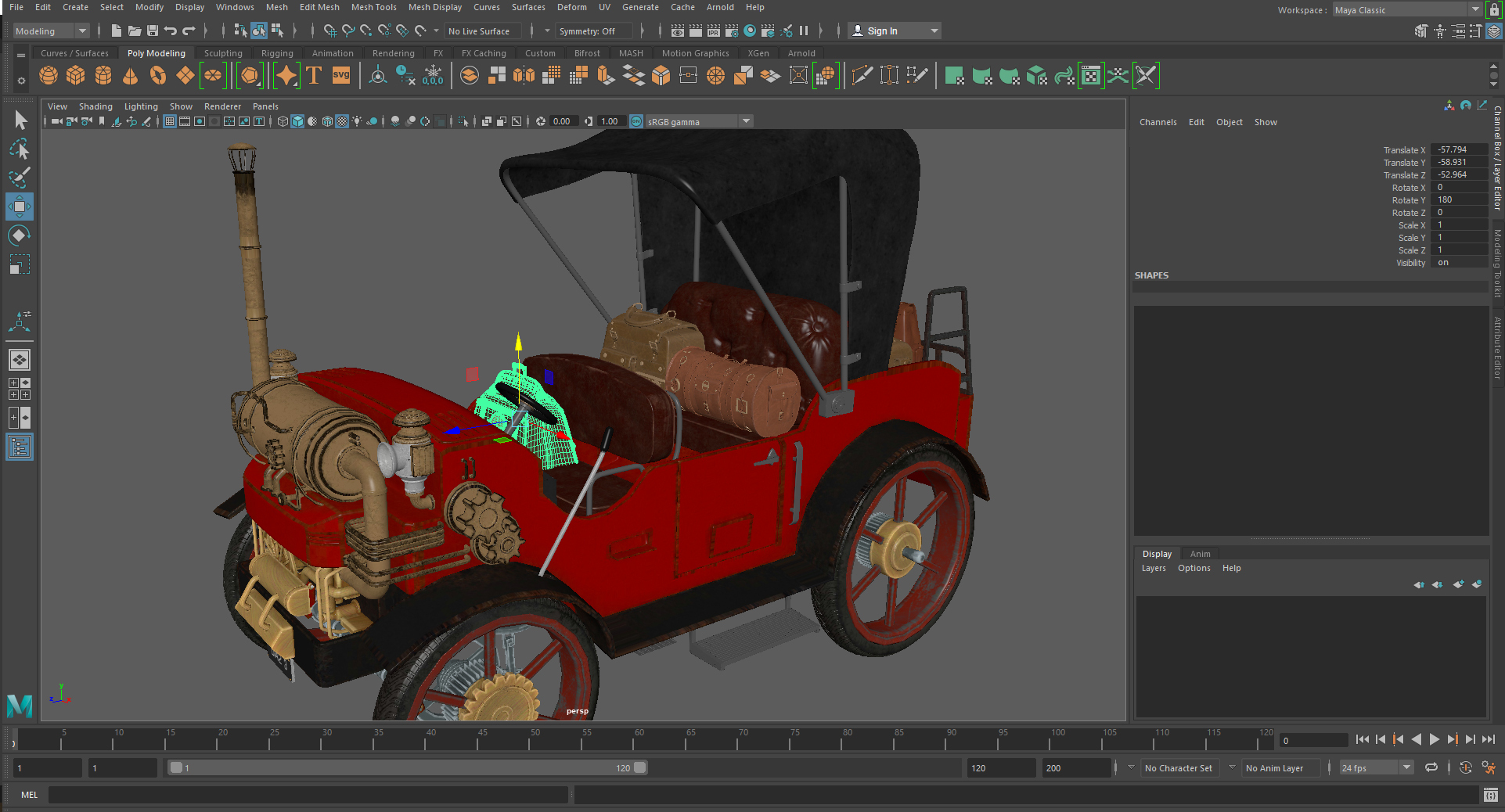
Task: Click the MEL command language button
Action: tap(29, 795)
